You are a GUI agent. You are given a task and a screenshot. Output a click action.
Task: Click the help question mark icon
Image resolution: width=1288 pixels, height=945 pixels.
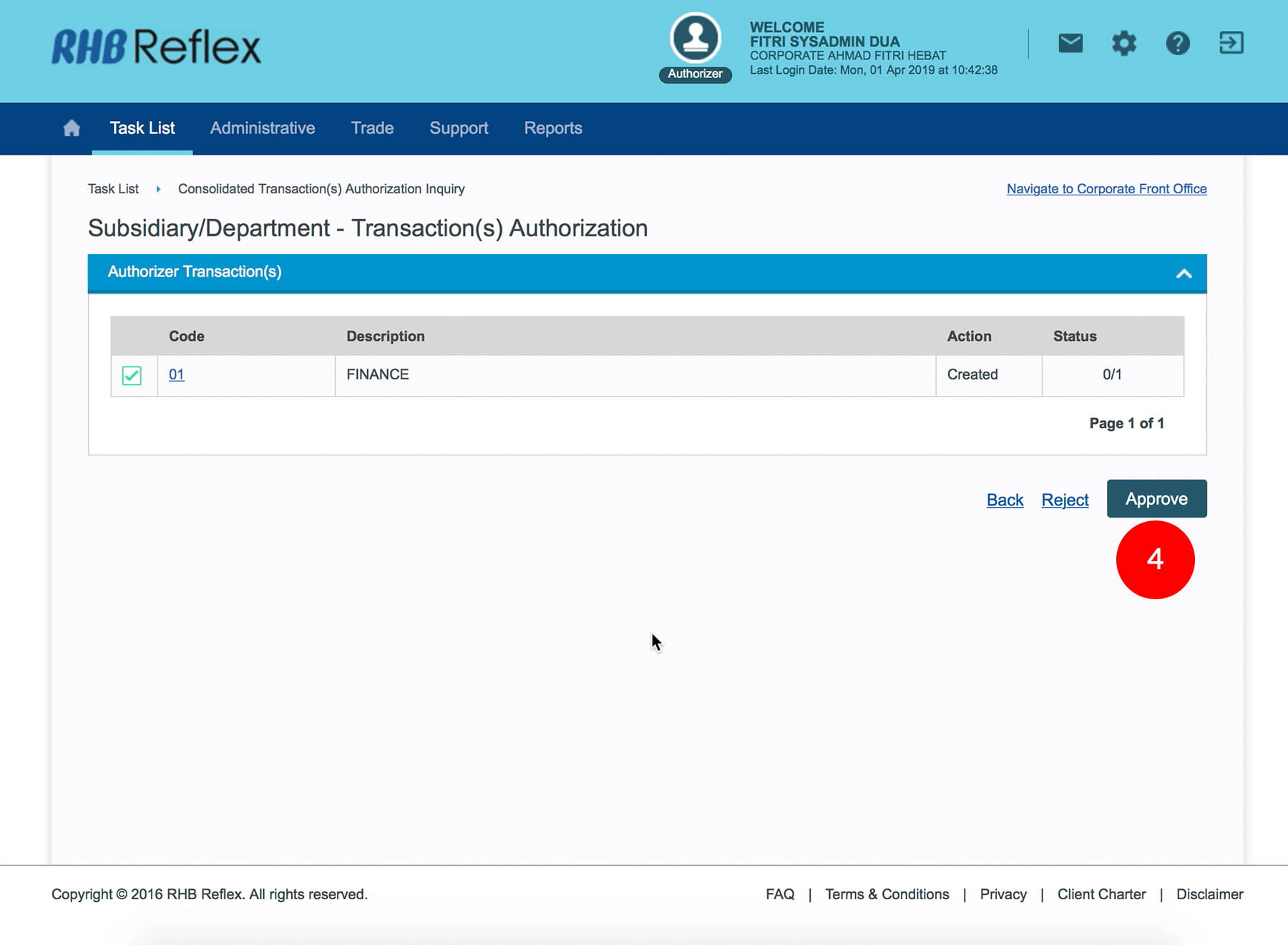coord(1177,44)
